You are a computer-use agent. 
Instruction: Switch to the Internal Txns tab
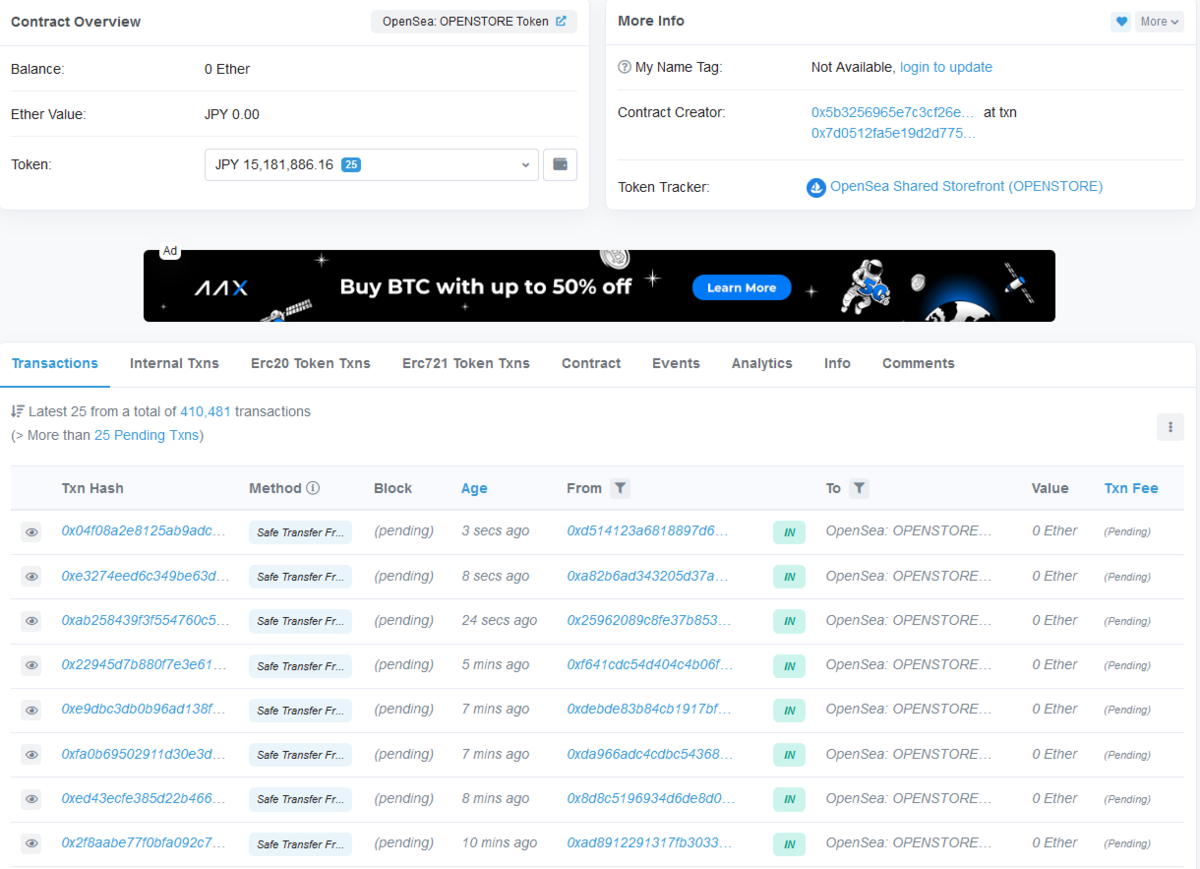174,363
